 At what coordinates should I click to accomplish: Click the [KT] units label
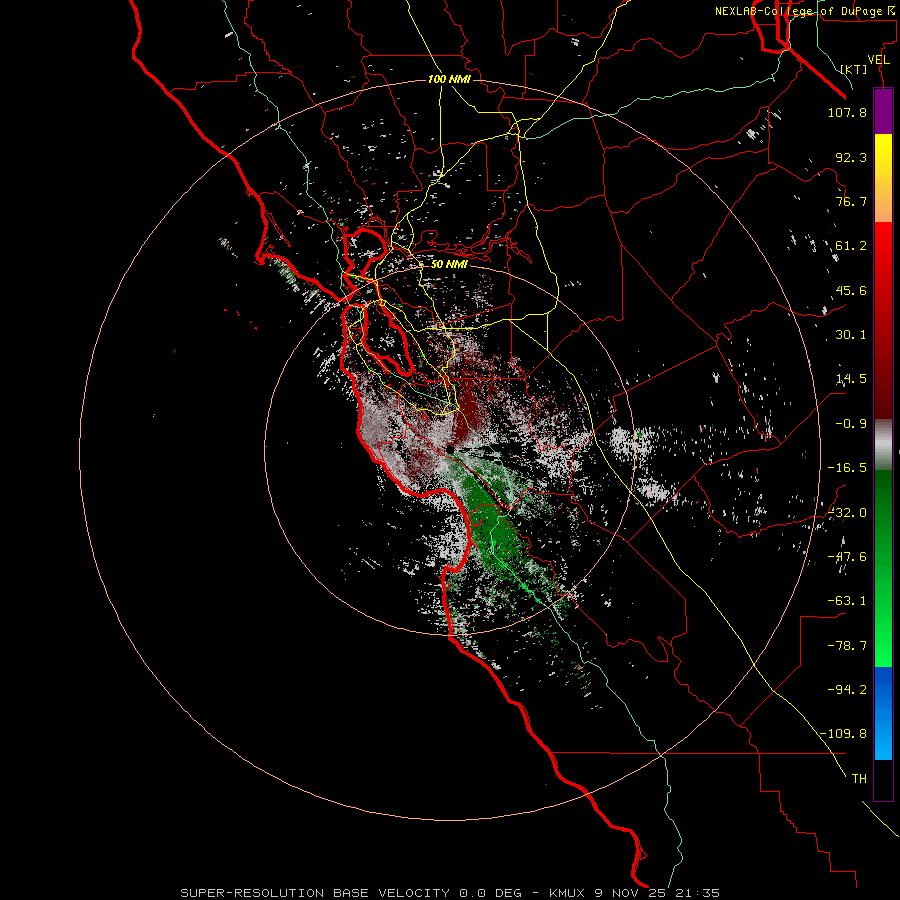tap(854, 69)
